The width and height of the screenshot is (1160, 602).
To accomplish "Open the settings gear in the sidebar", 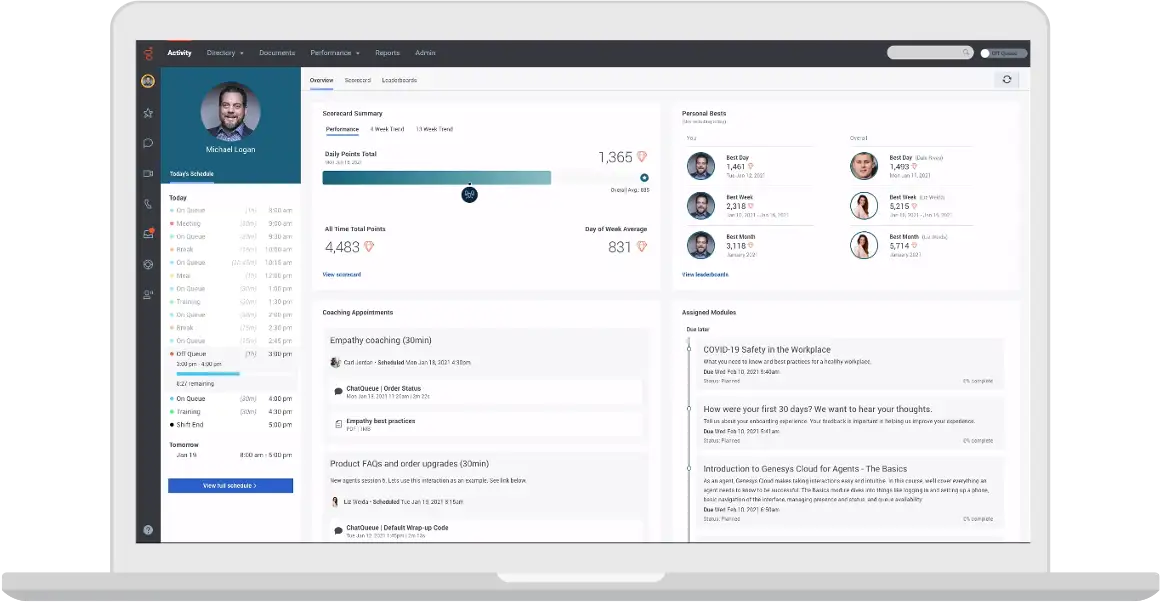I will (148, 264).
